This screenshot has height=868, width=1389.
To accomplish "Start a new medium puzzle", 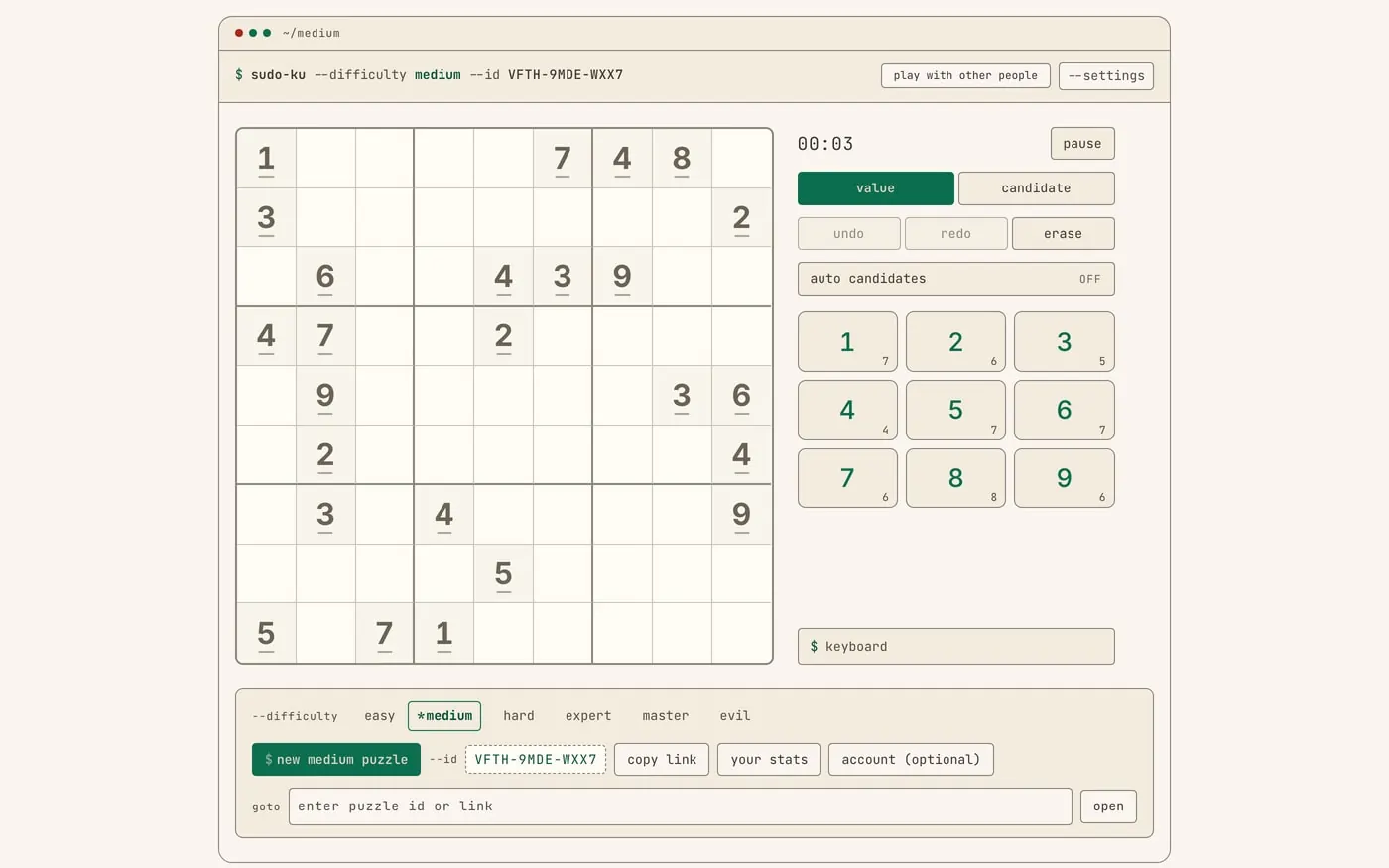I will pos(336,760).
